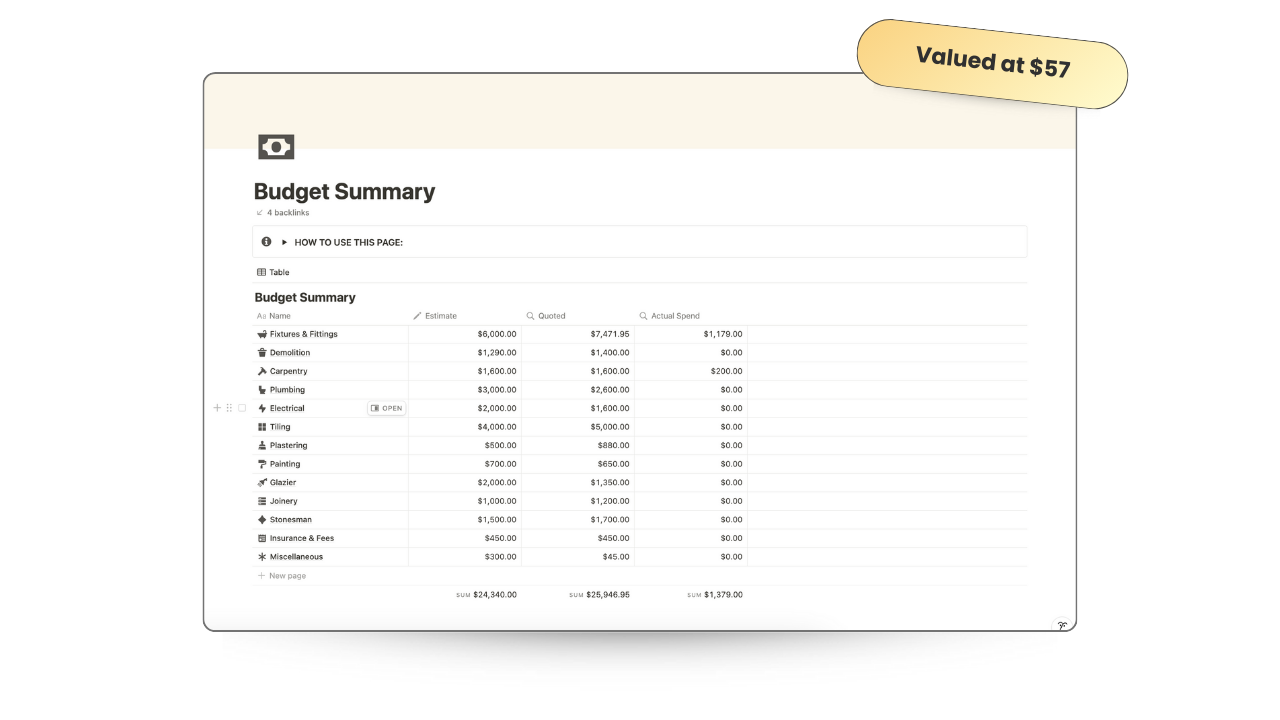Screen dimensions: 1280x720
Task: Click the Tiling row name
Action: (x=280, y=427)
